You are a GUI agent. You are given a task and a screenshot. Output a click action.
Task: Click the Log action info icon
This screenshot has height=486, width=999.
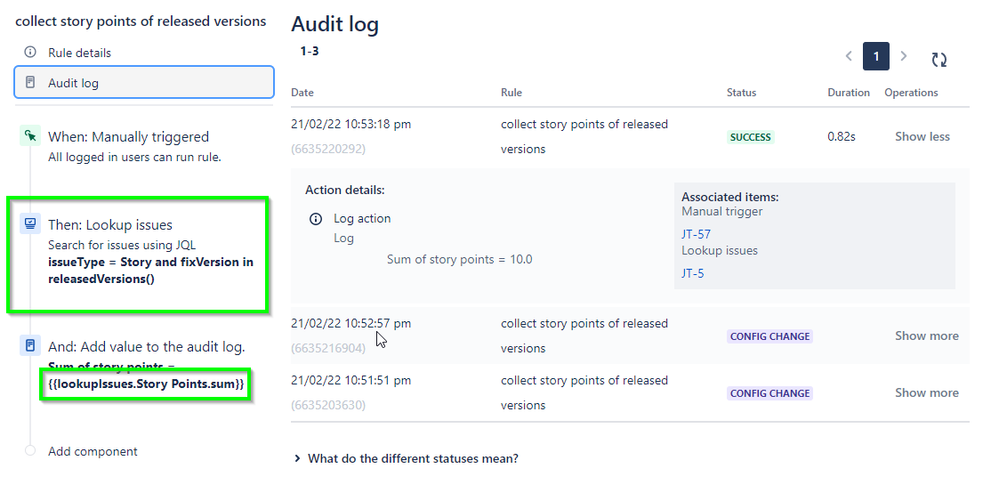click(x=315, y=218)
